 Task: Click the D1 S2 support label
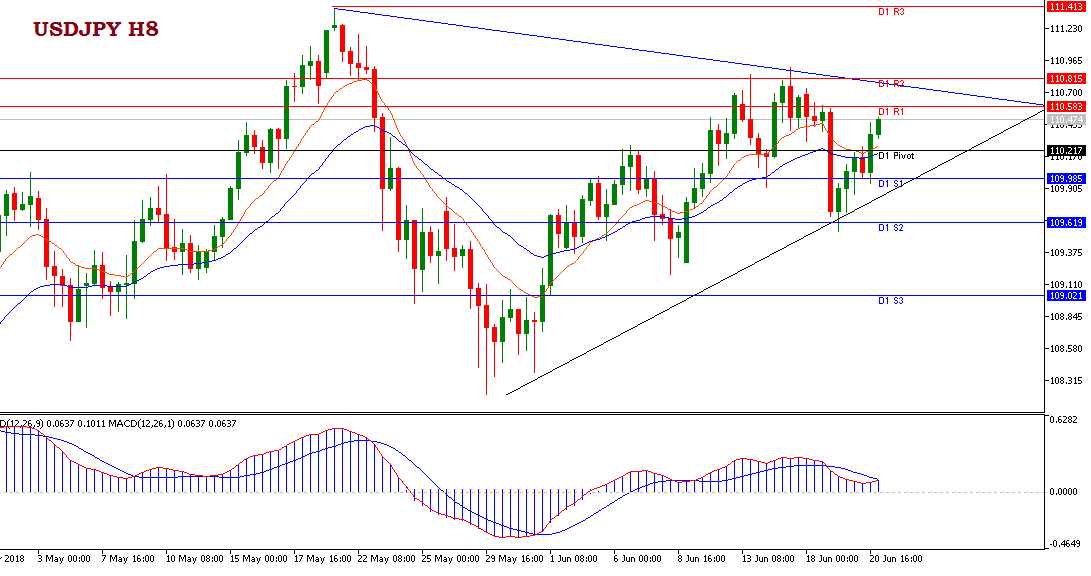[x=891, y=227]
